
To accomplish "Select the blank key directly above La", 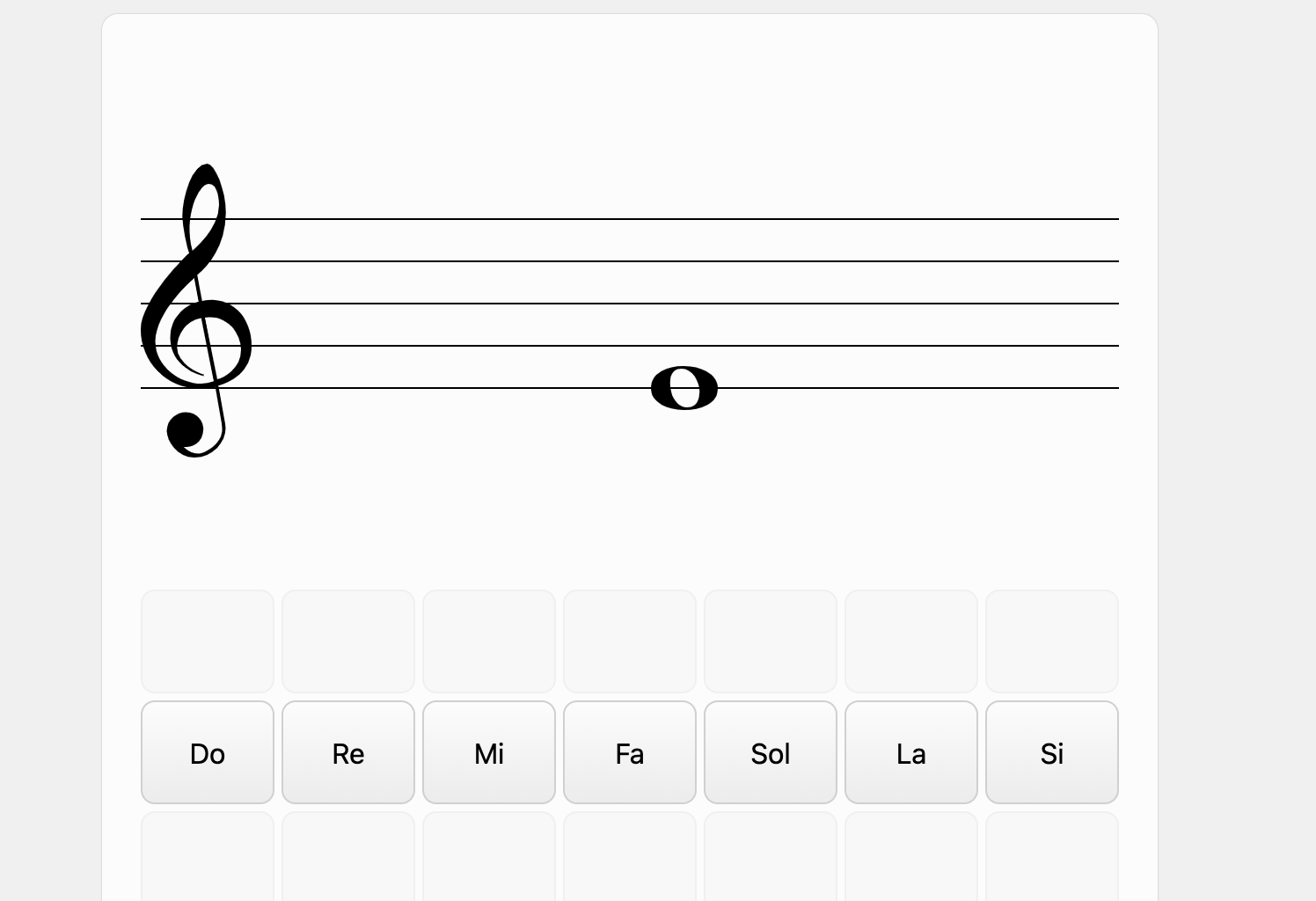I will coord(911,641).
